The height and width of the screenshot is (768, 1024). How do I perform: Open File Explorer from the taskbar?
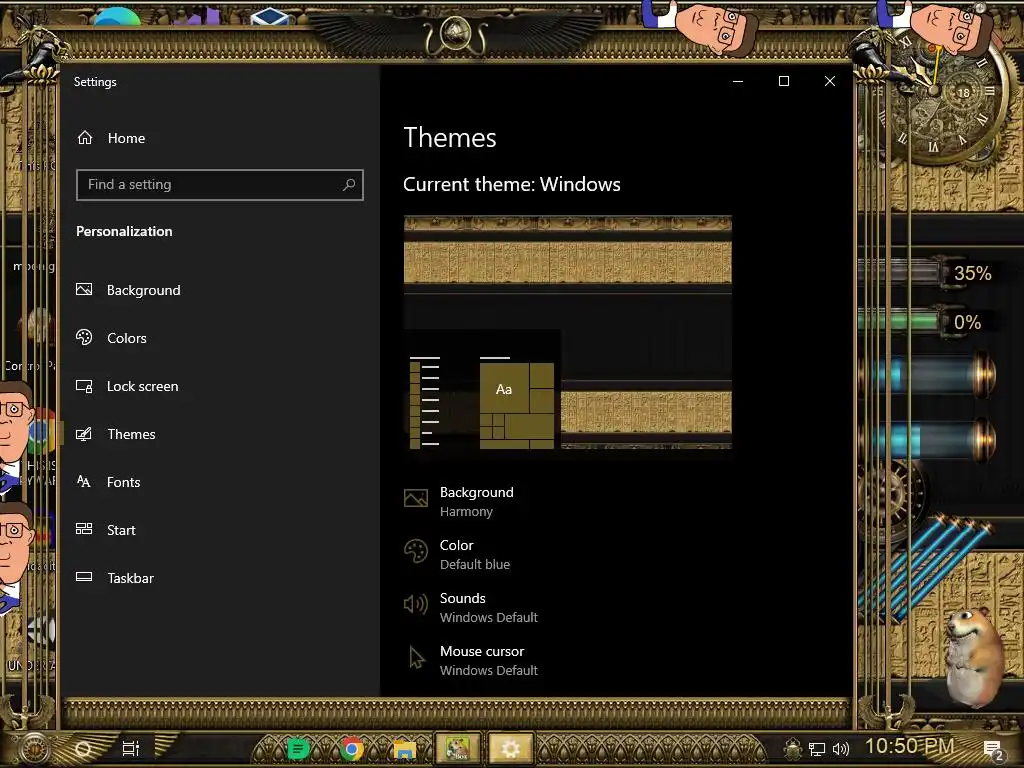(x=405, y=750)
